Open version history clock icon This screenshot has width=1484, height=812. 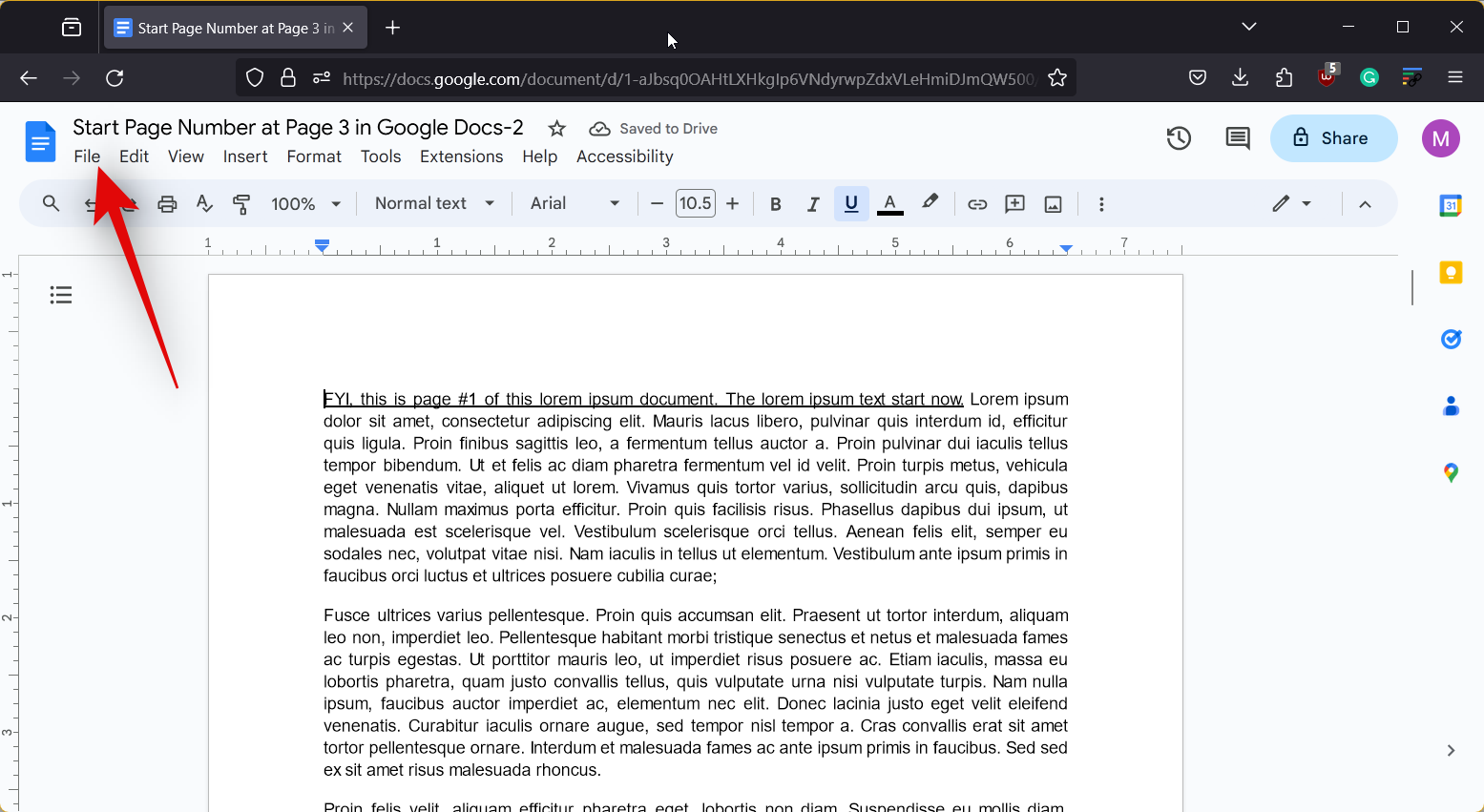point(1179,138)
